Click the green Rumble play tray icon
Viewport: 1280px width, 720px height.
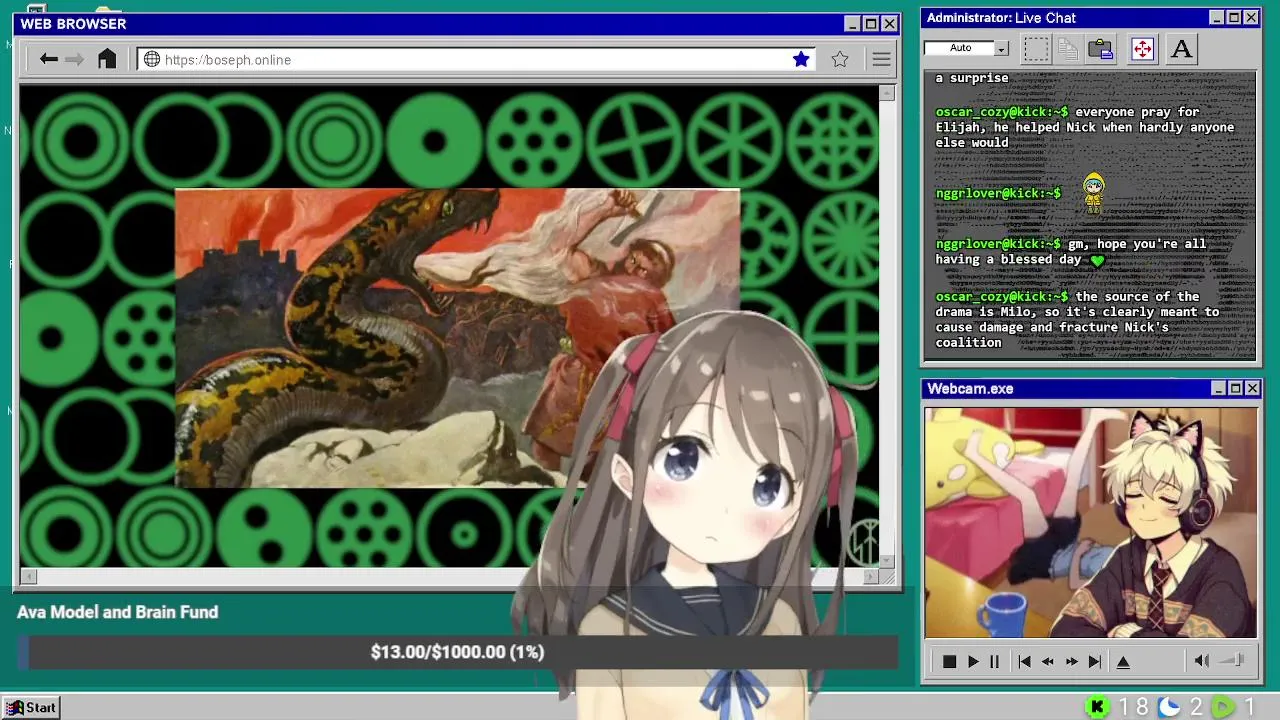click(x=1223, y=707)
